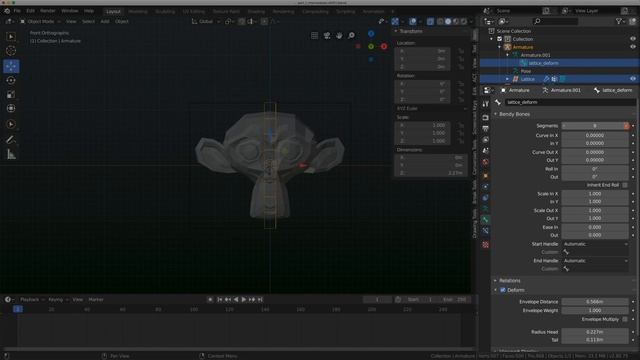Click the Play animation button
The image size is (640, 360).
244,300
